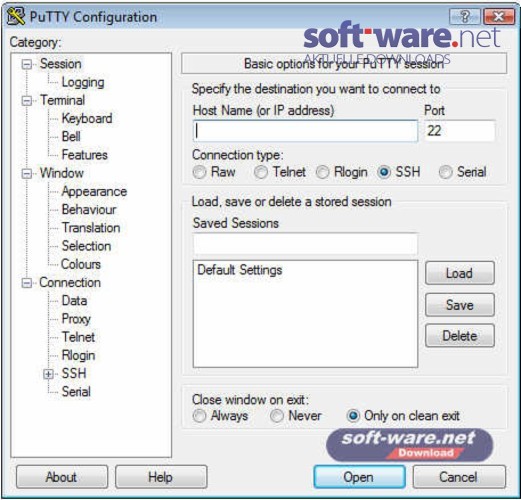This screenshot has width=521, height=500.
Task: Focus the Host Name input field
Action: (x=305, y=131)
